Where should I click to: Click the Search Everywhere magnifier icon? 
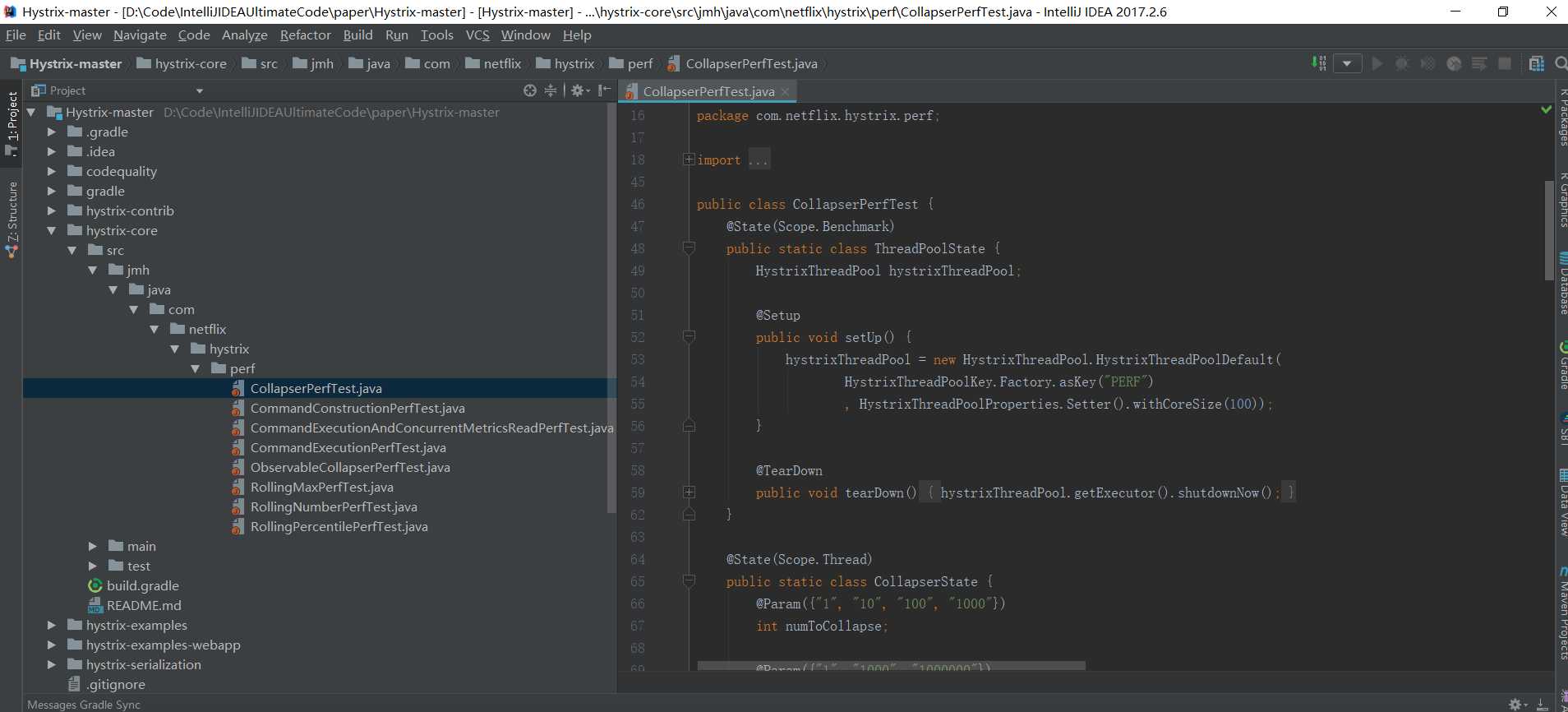1561,63
